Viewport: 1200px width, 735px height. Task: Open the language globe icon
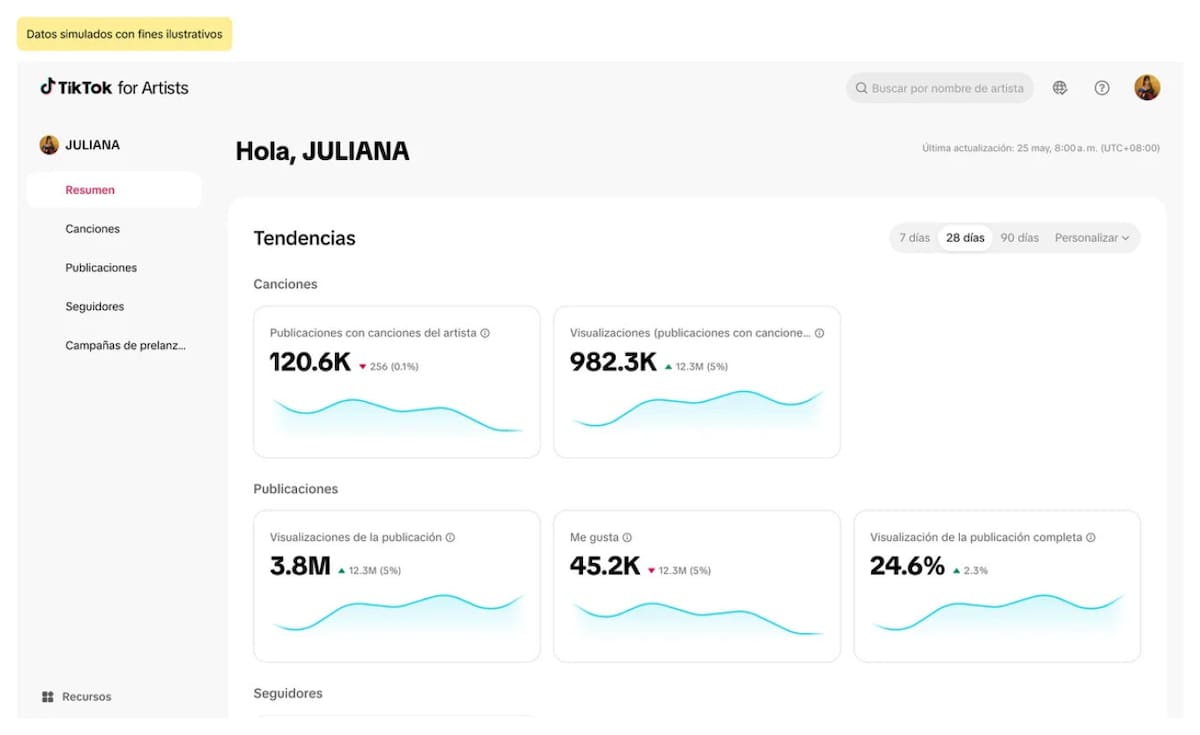pyautogui.click(x=1060, y=88)
